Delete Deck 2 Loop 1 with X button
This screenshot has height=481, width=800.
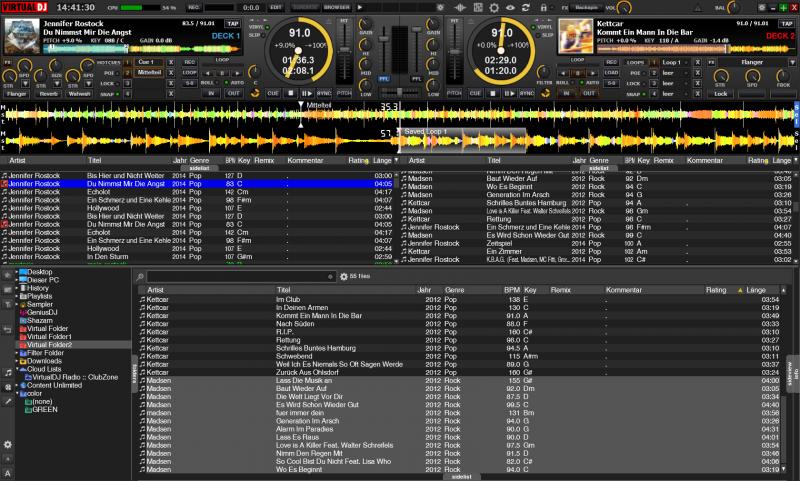tap(697, 62)
